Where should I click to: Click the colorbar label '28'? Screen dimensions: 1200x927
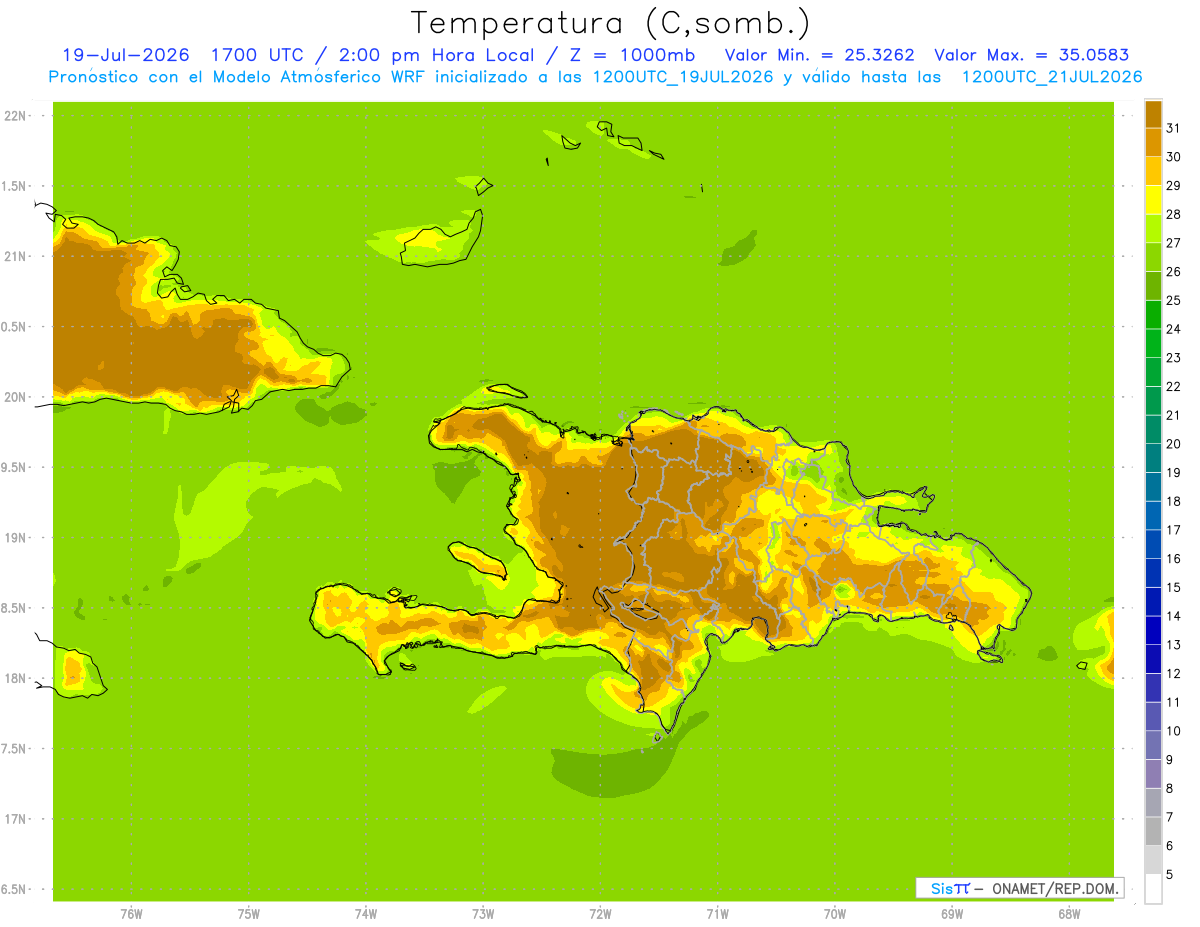coord(1173,214)
